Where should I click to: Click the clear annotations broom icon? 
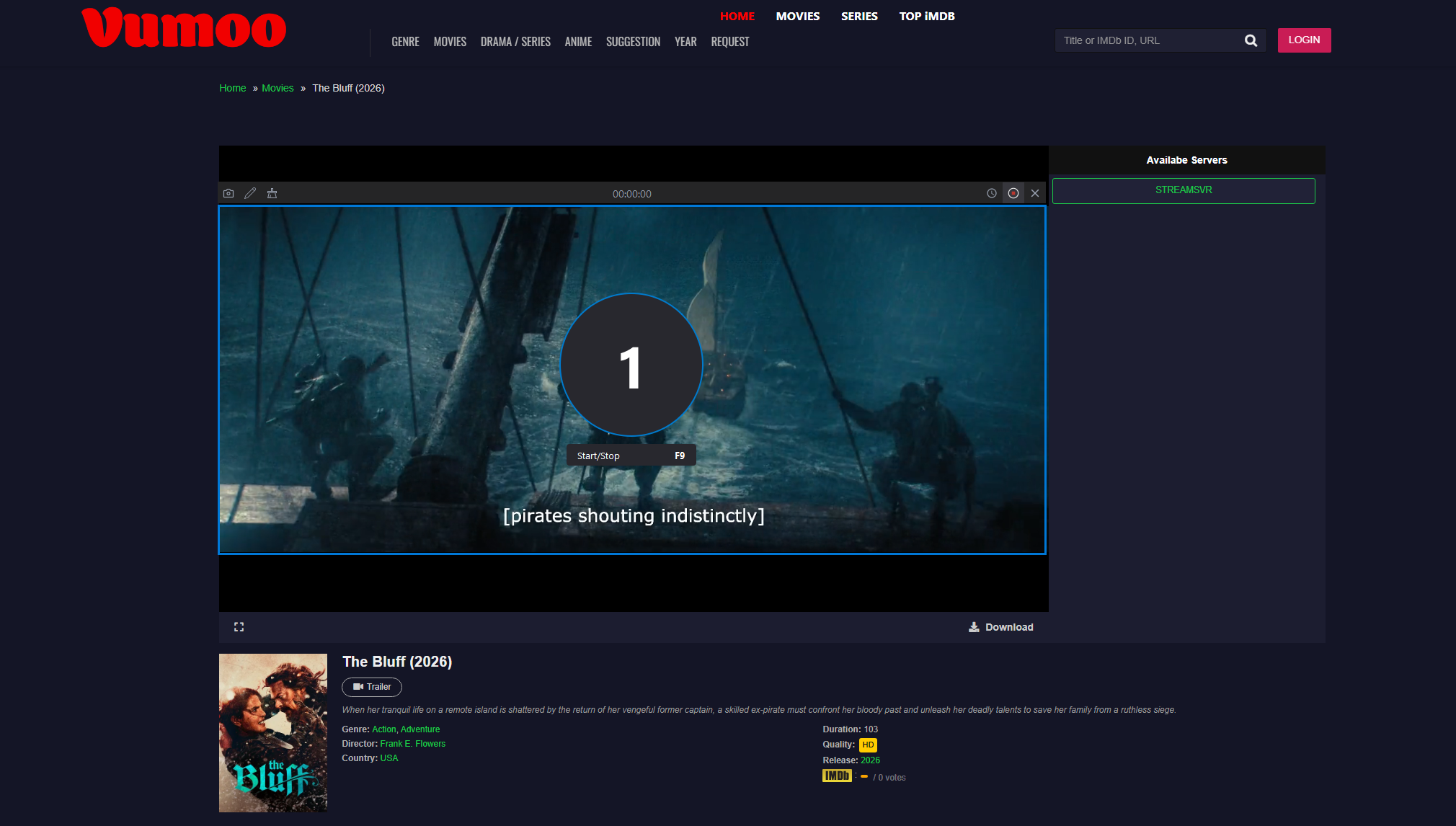click(272, 193)
